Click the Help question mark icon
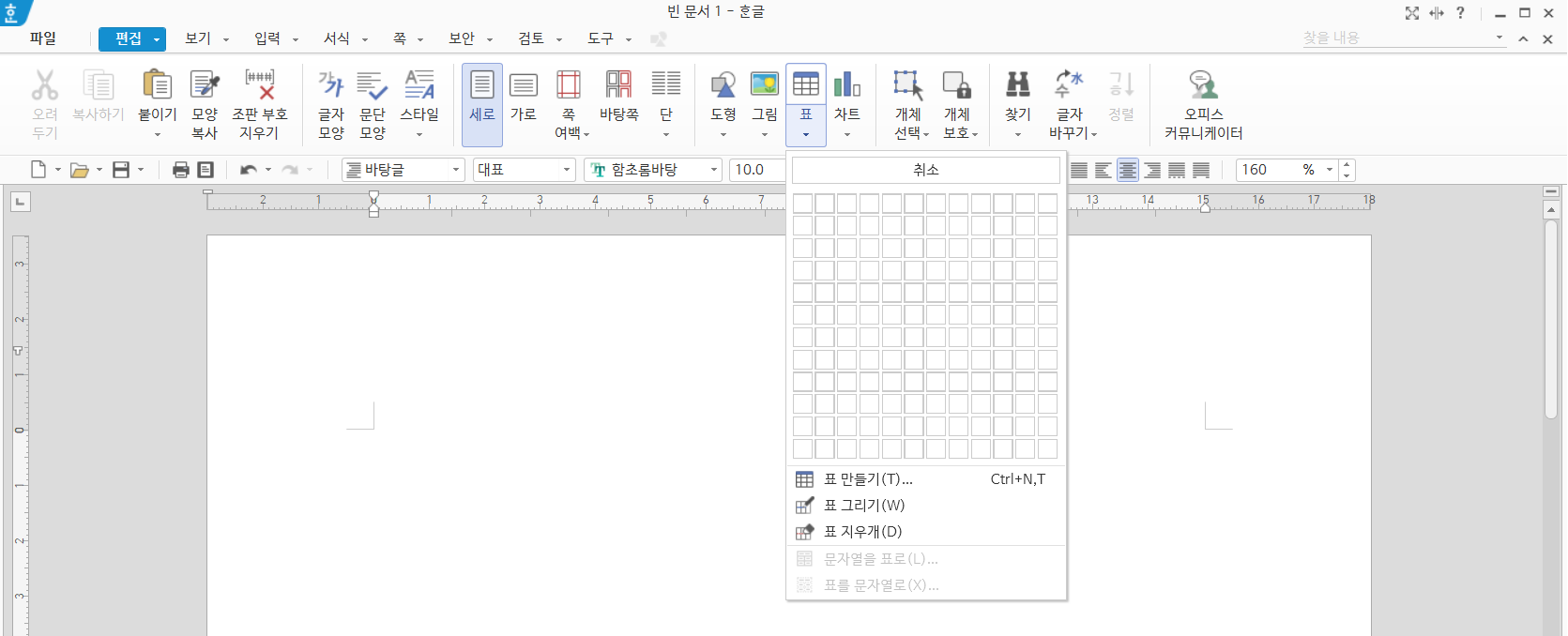This screenshot has height=636, width=1568. (x=1460, y=13)
